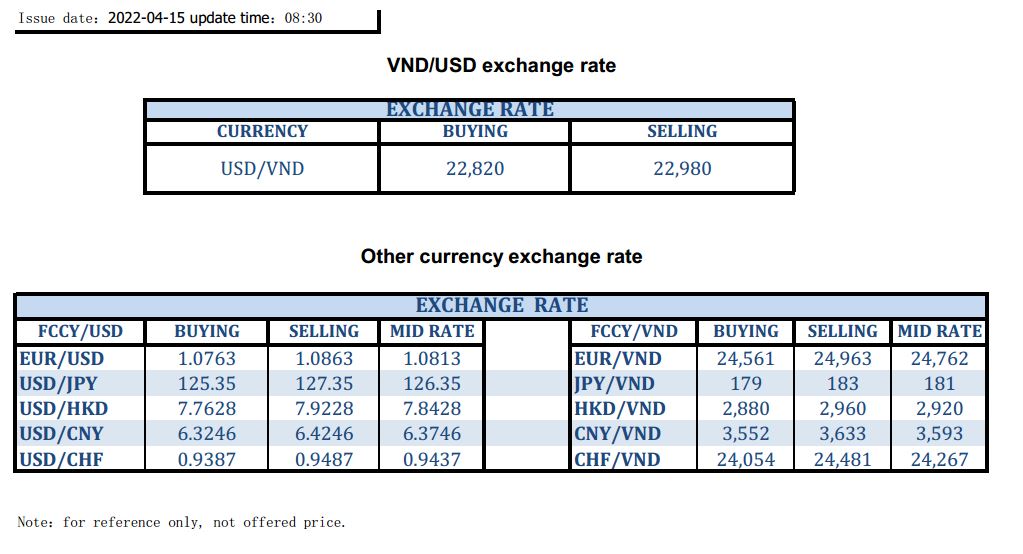The height and width of the screenshot is (554, 1023).
Task: Select the USD/VND currency cell
Action: 262,169
